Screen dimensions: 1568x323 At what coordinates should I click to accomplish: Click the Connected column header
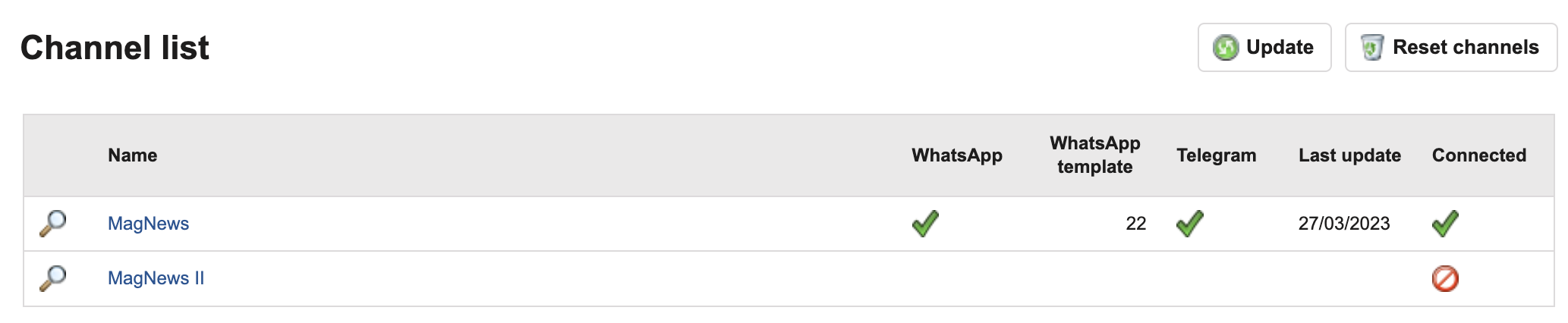click(1479, 155)
